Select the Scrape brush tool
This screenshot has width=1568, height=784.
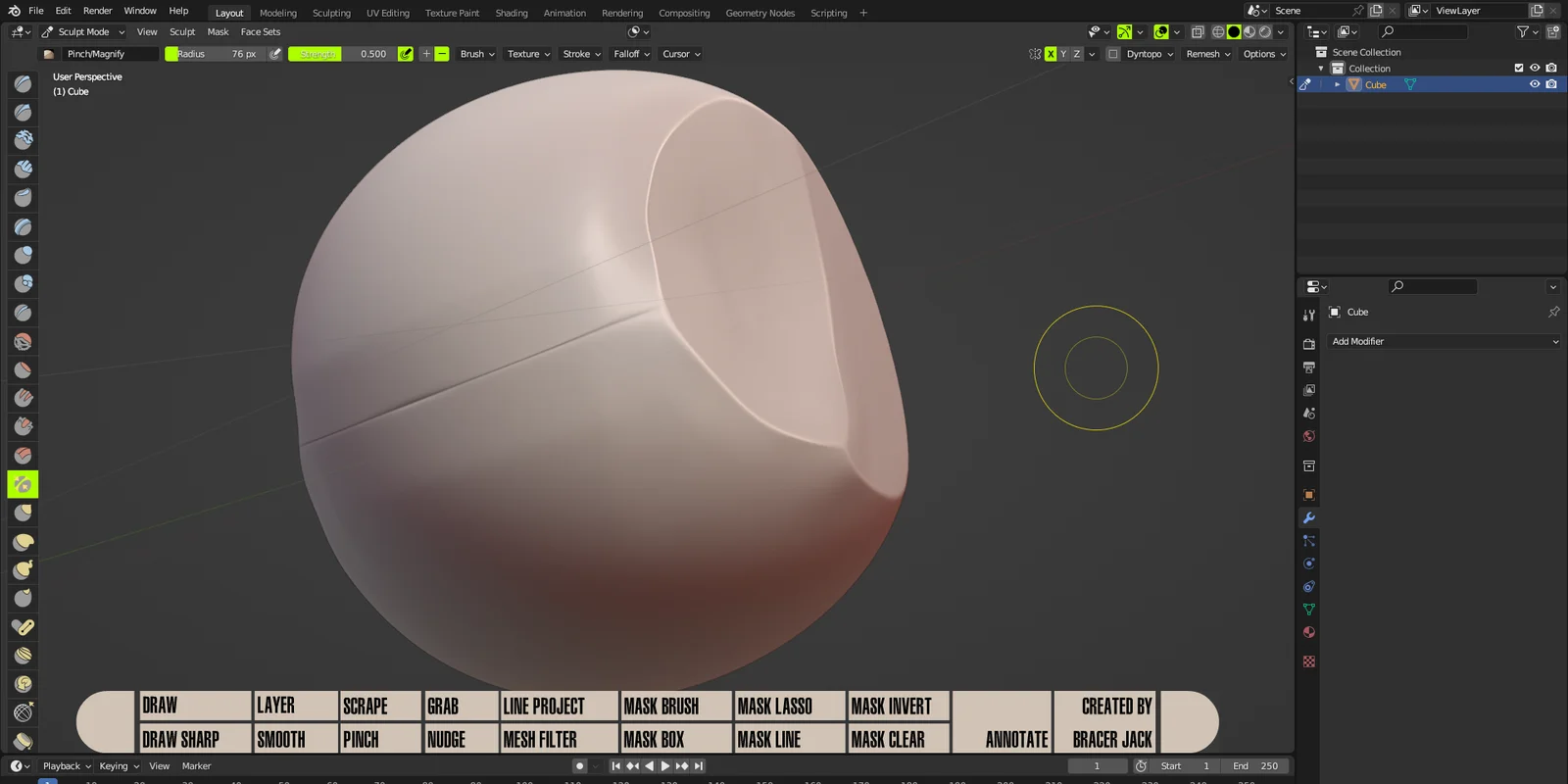click(x=23, y=427)
